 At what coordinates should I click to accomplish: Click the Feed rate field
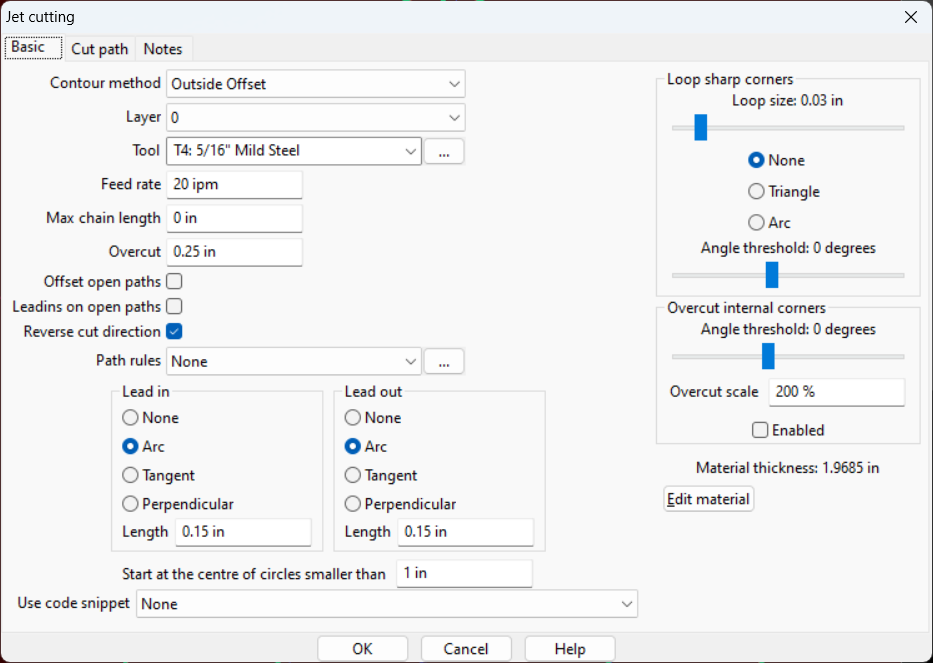coord(234,184)
